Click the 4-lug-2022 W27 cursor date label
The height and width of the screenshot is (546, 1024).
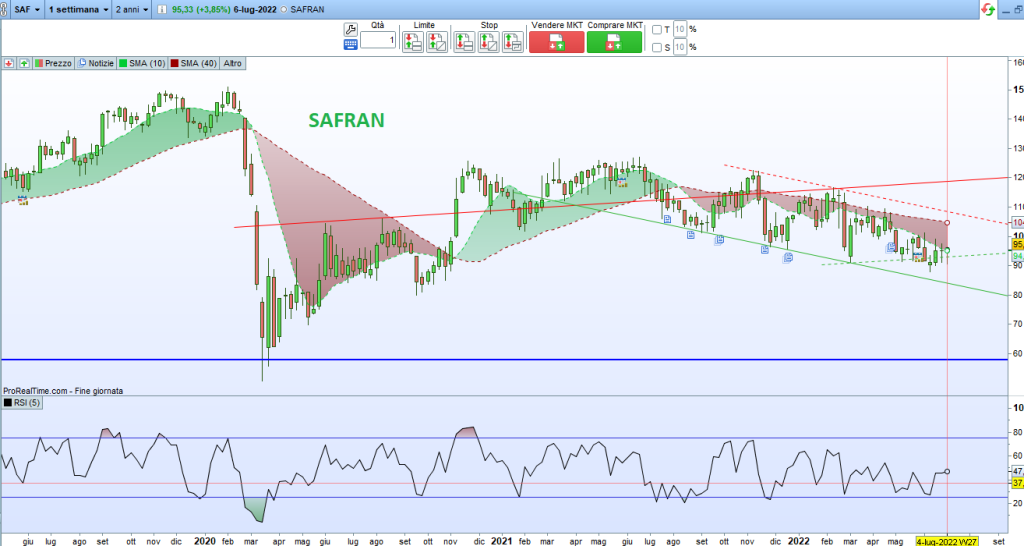[947, 541]
